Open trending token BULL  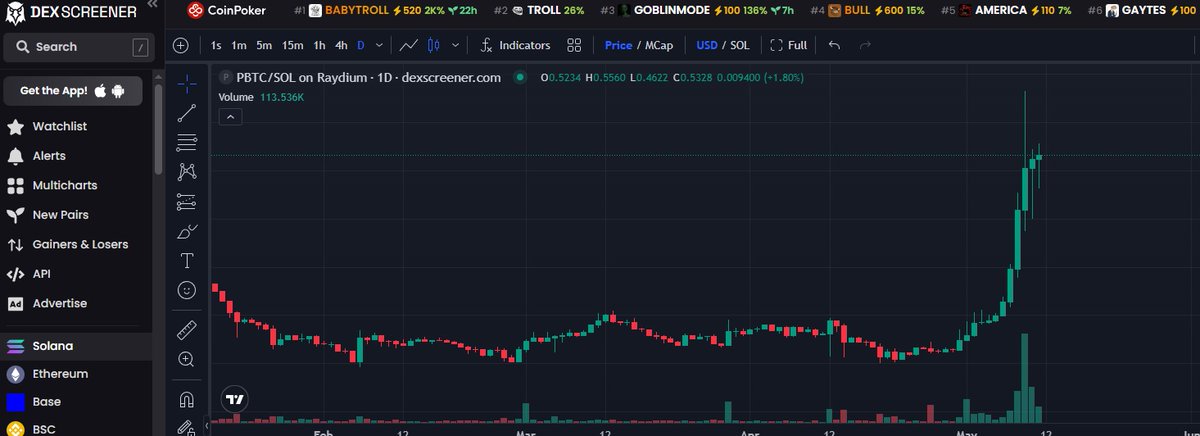pos(869,10)
